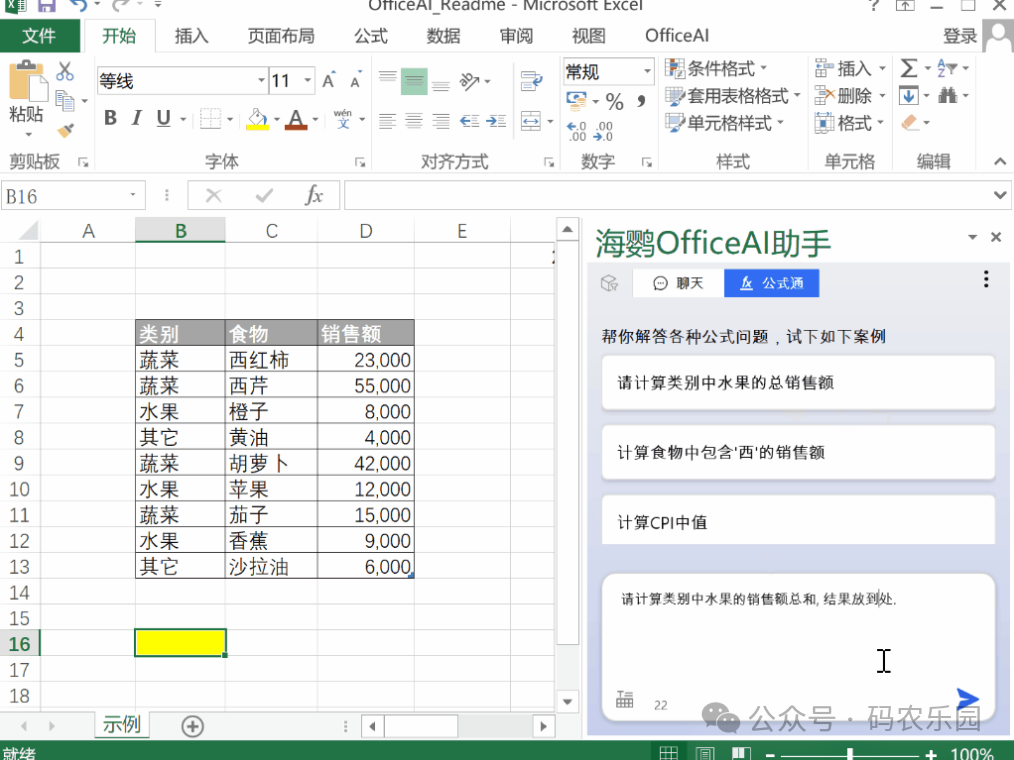Open 条件格式 conditional formatting menu
Image resolution: width=1014 pixels, height=760 pixels.
715,68
